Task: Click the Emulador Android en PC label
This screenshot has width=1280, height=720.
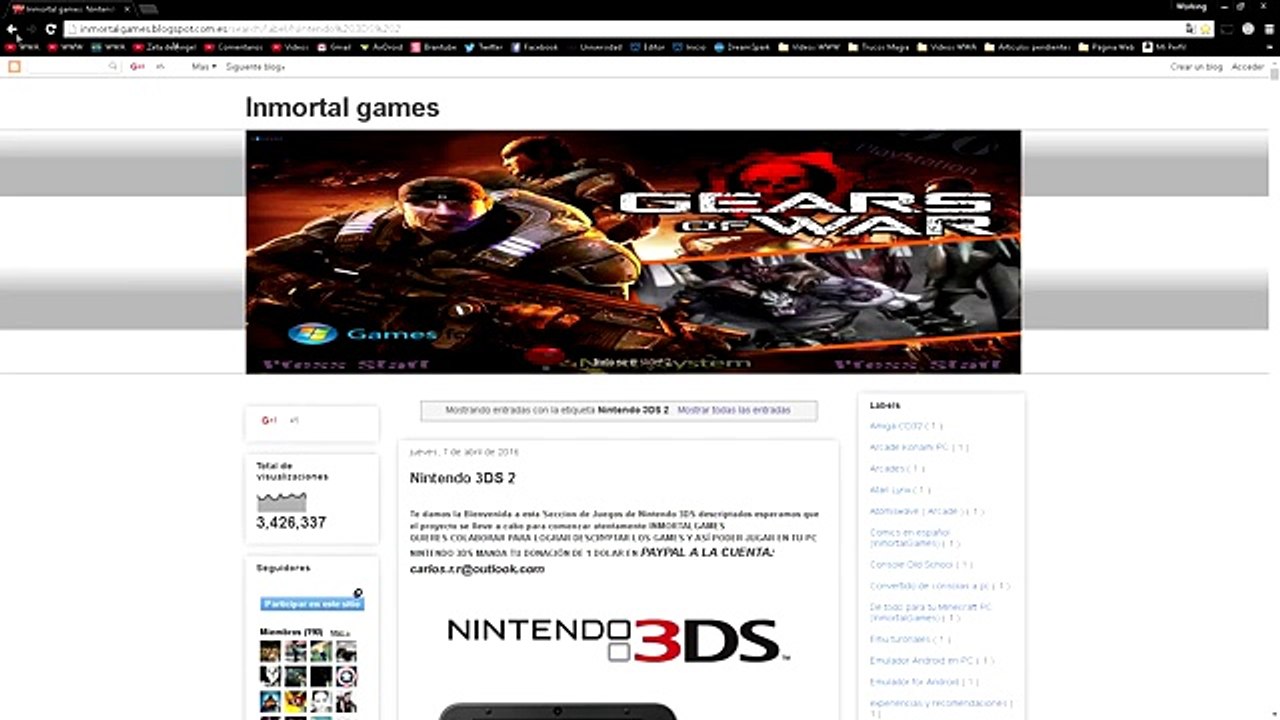Action: pos(931,660)
